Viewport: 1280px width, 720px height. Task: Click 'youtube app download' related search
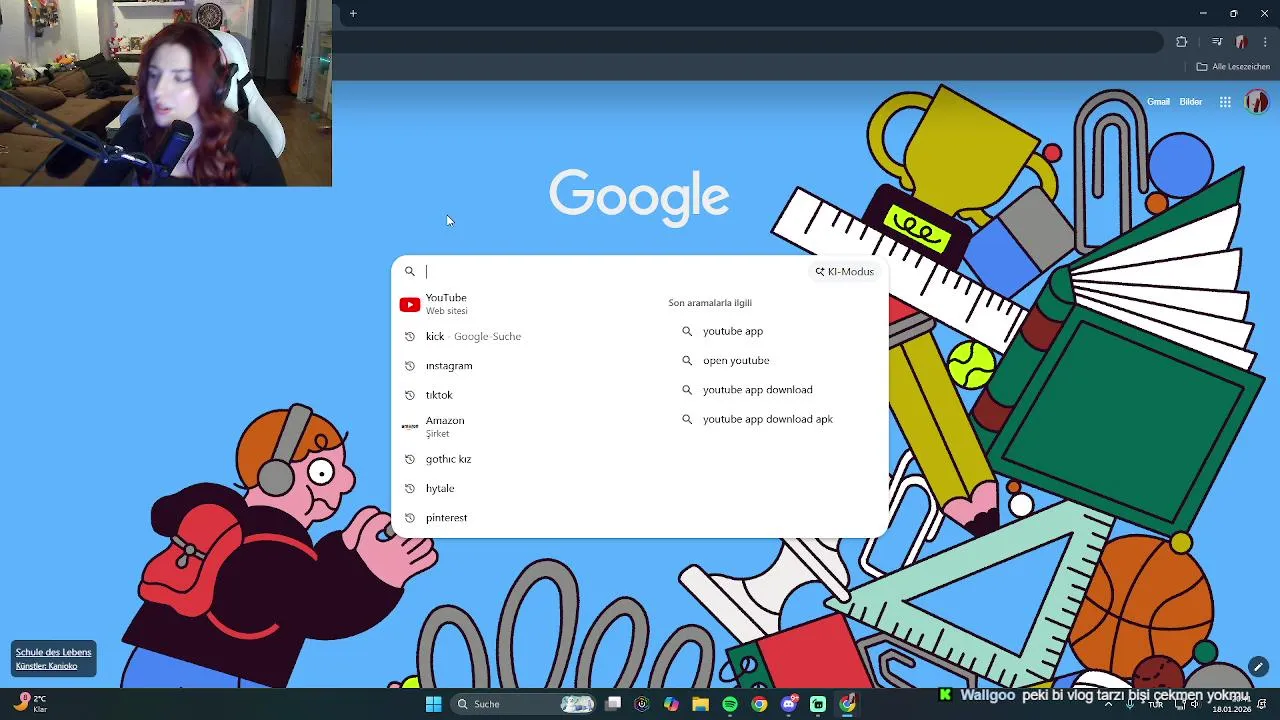pyautogui.click(x=758, y=390)
